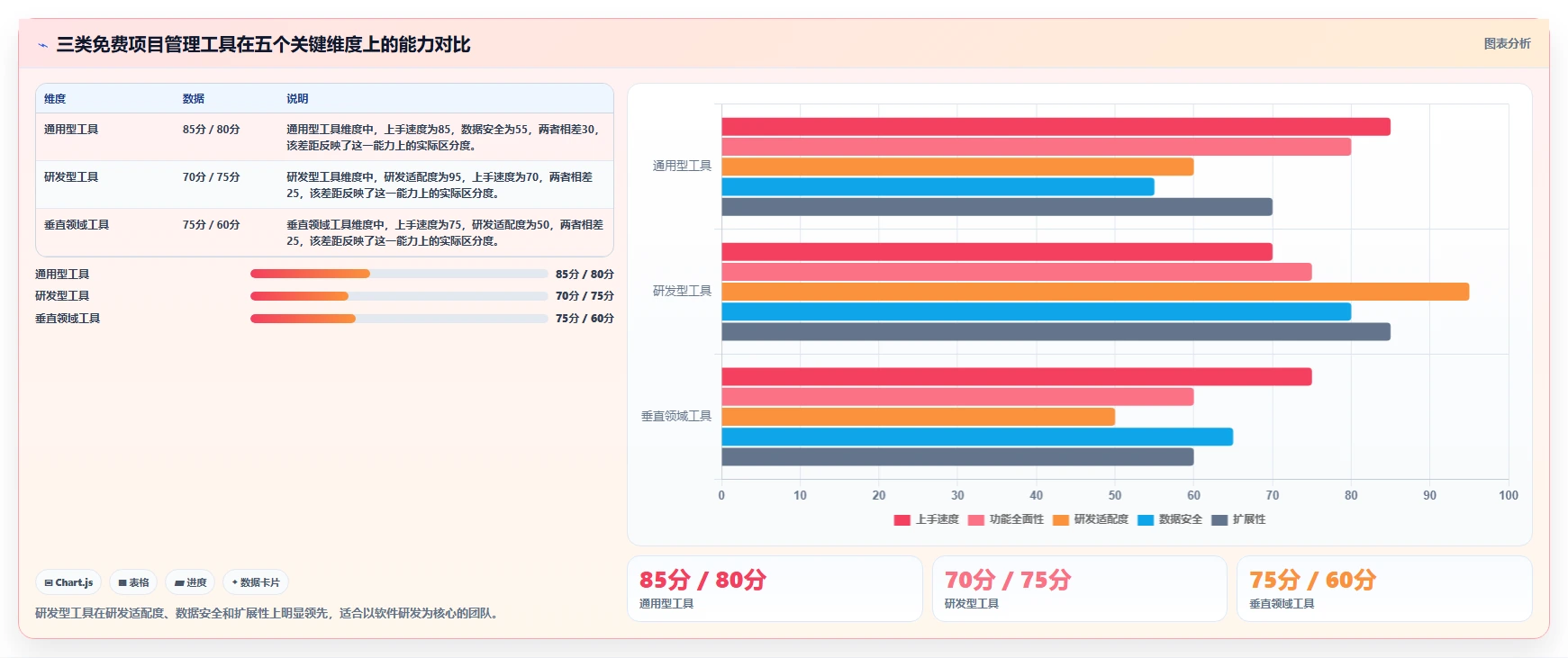Click the blue icon beside the chart title

(x=42, y=45)
